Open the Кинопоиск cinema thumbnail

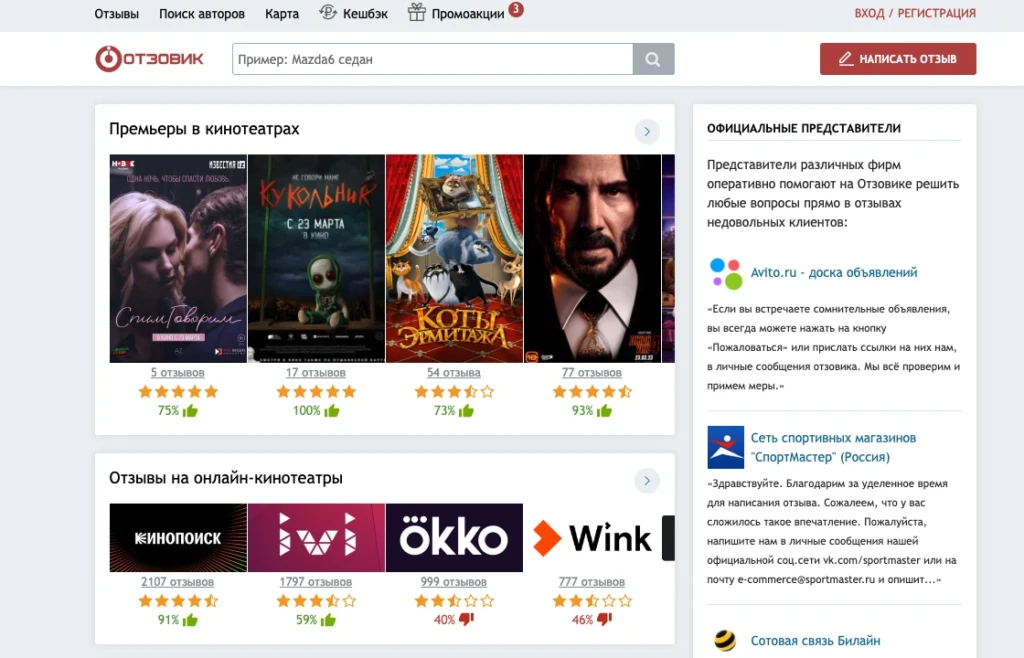[178, 538]
